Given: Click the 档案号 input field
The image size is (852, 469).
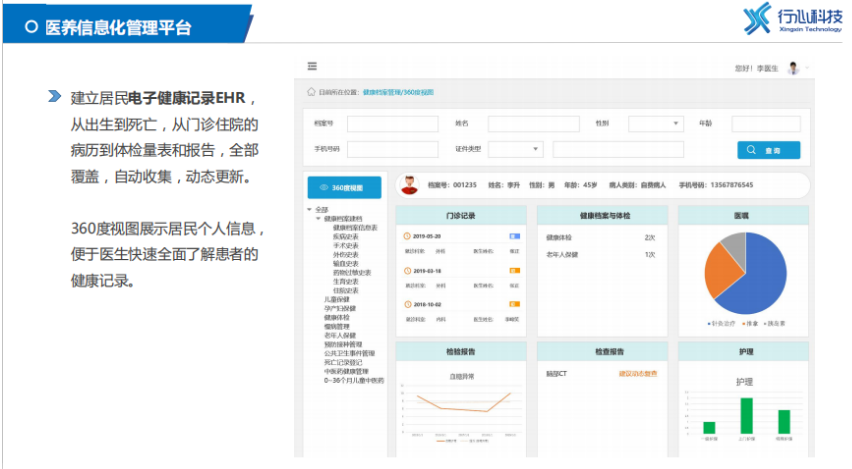Looking at the screenshot, I should tap(392, 124).
